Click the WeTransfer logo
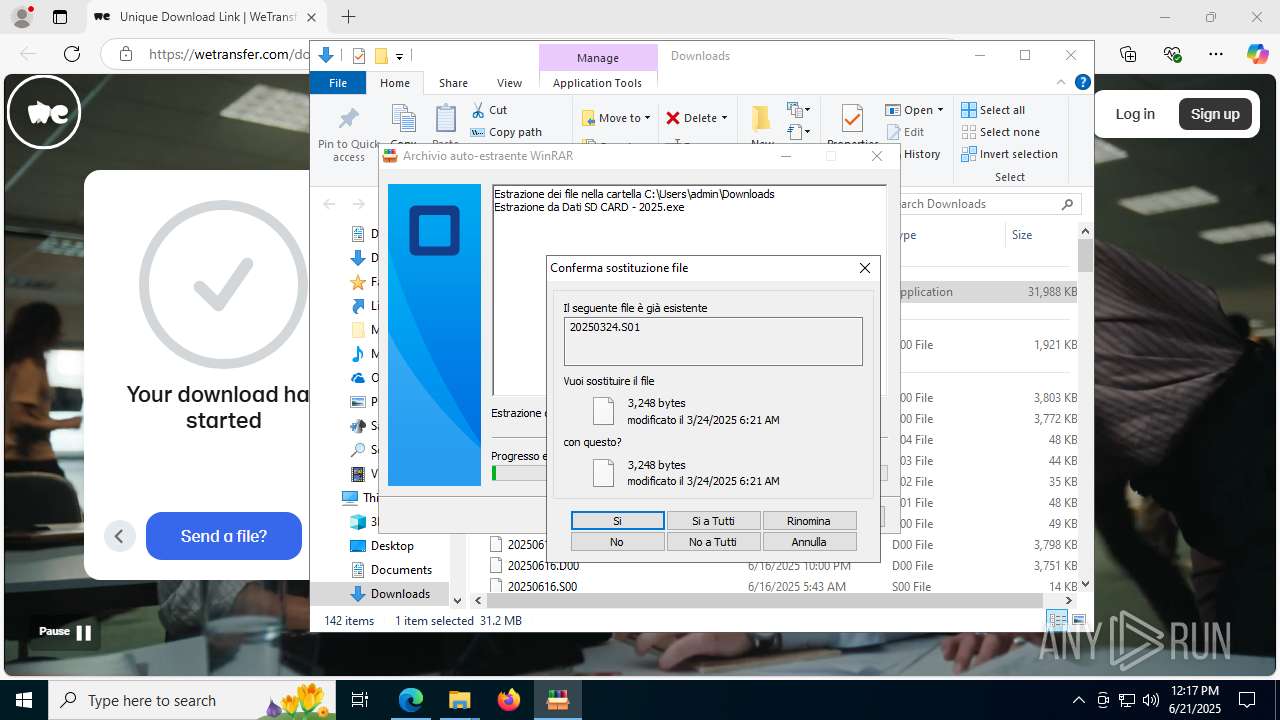The width and height of the screenshot is (1280, 720). click(x=44, y=112)
